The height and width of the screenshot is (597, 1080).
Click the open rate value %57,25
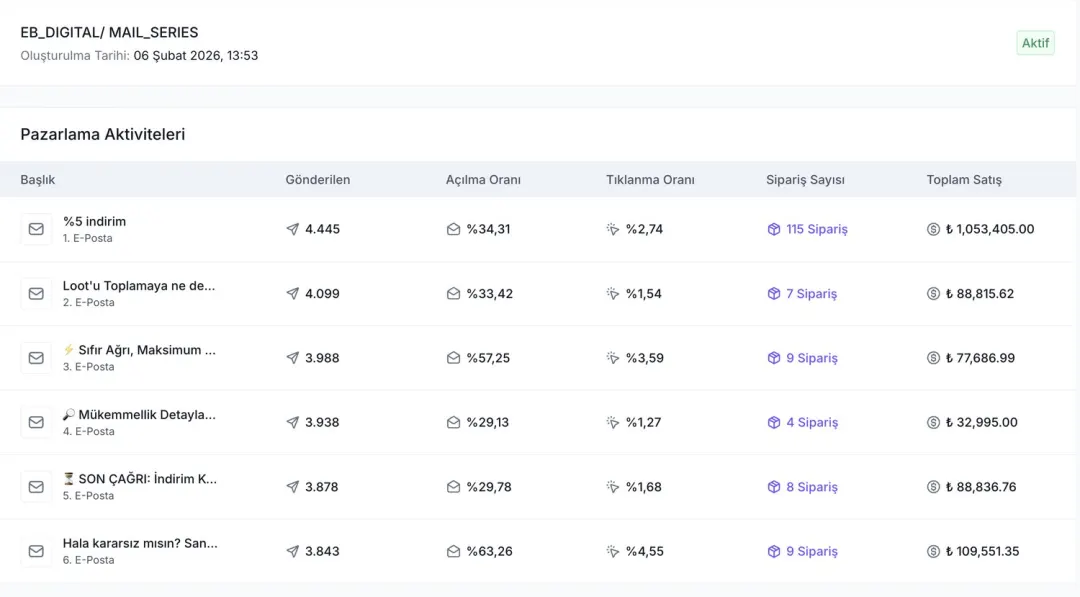(488, 358)
